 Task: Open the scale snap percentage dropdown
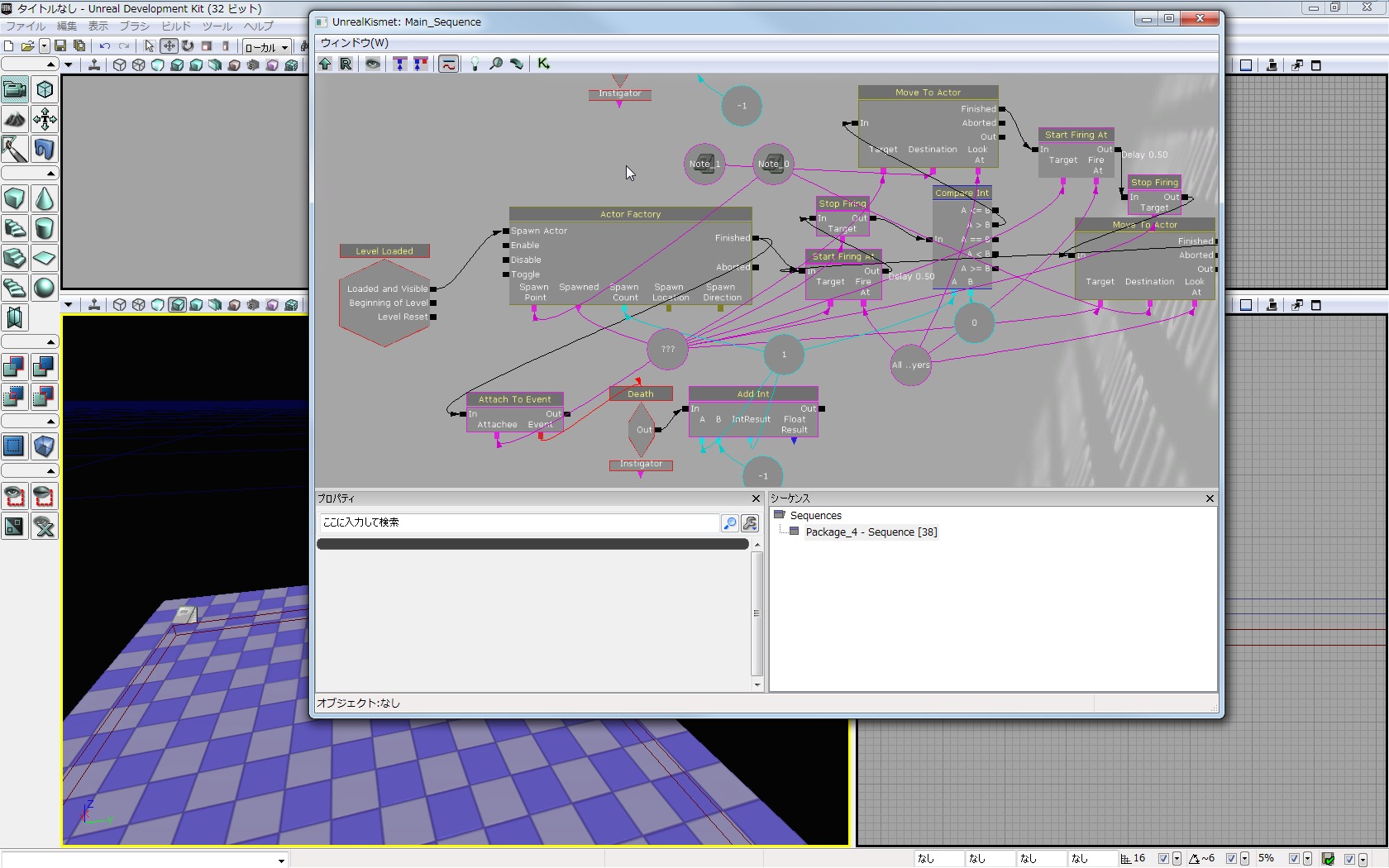pyautogui.click(x=1307, y=859)
